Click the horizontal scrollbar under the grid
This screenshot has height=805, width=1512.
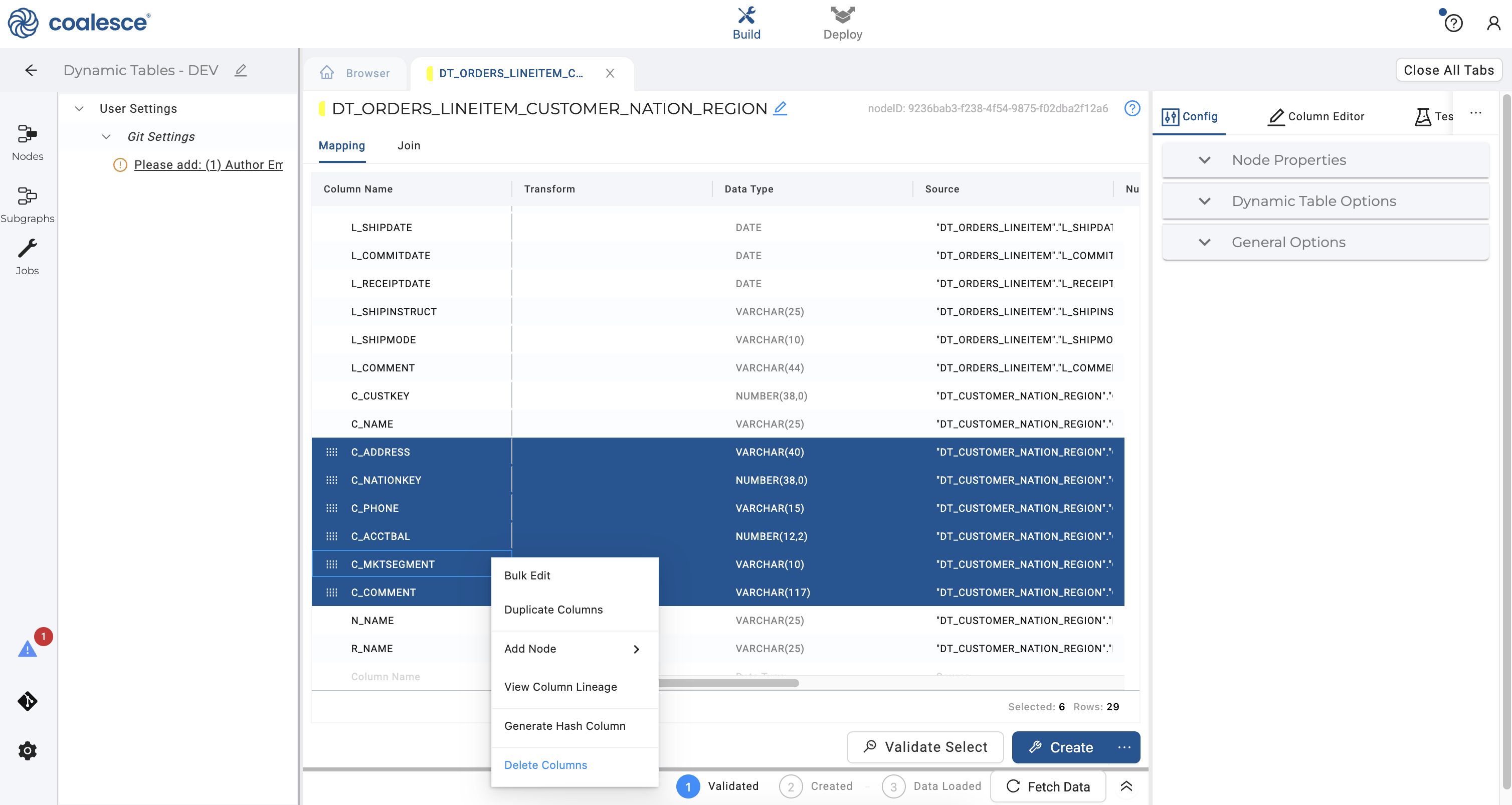[x=728, y=683]
